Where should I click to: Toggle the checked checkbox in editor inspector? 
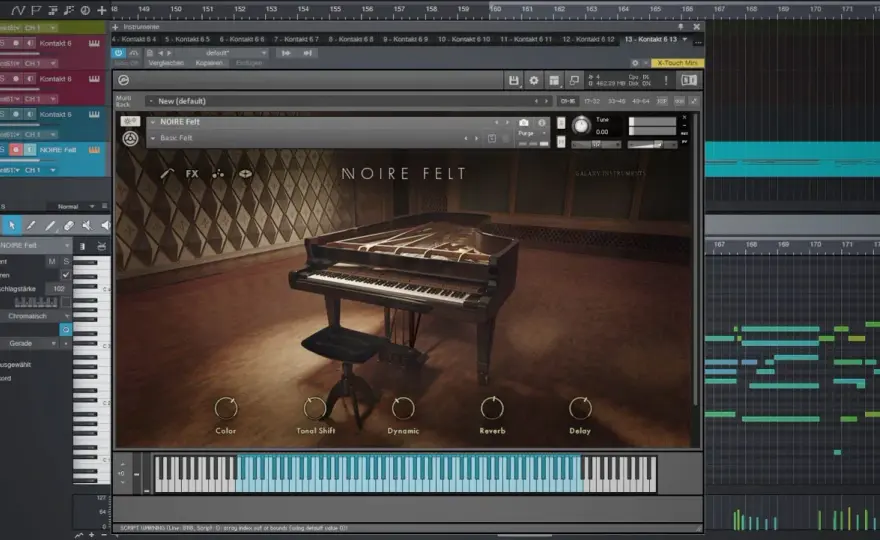(x=66, y=275)
